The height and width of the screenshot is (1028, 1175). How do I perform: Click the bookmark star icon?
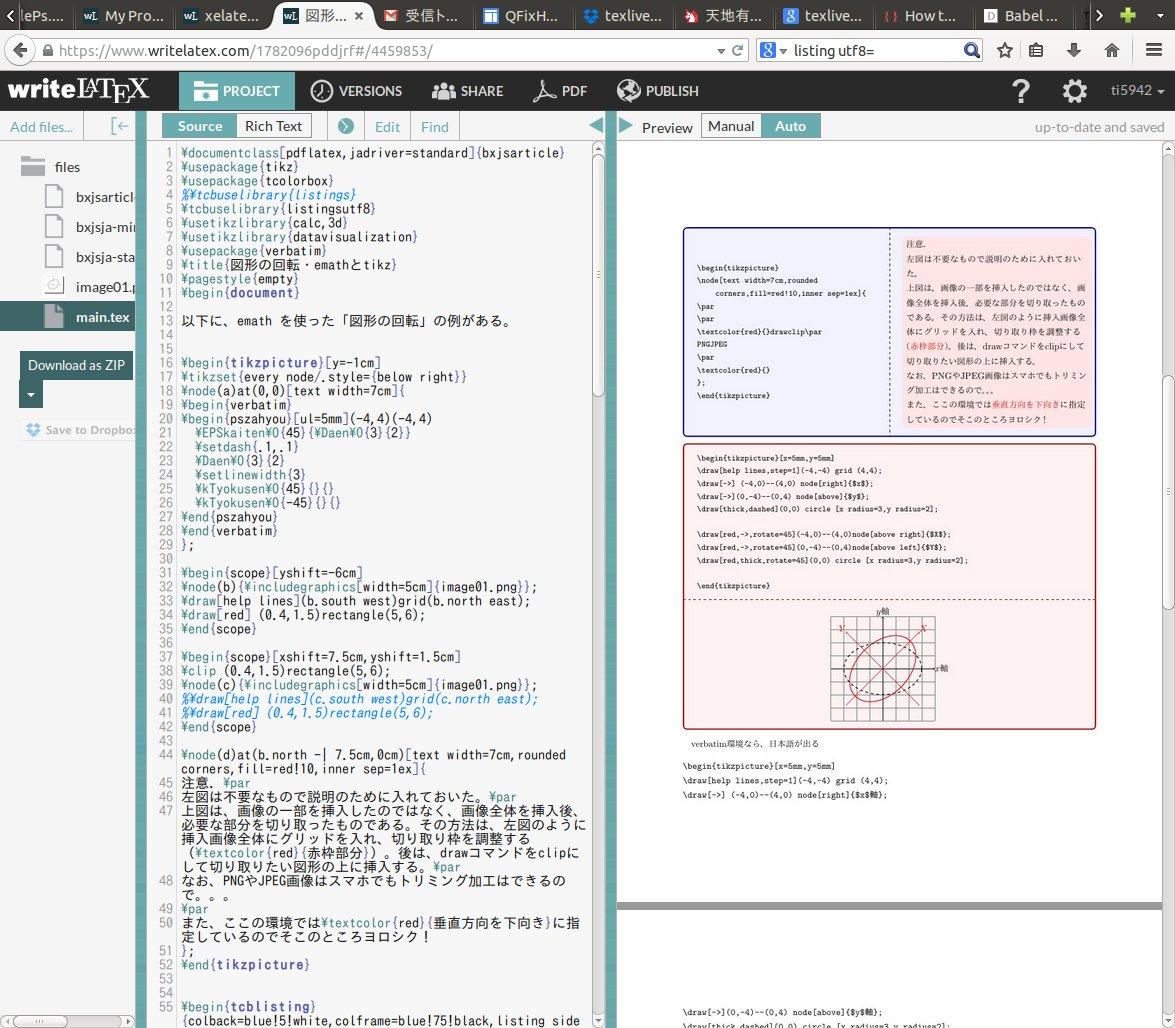[x=1005, y=50]
